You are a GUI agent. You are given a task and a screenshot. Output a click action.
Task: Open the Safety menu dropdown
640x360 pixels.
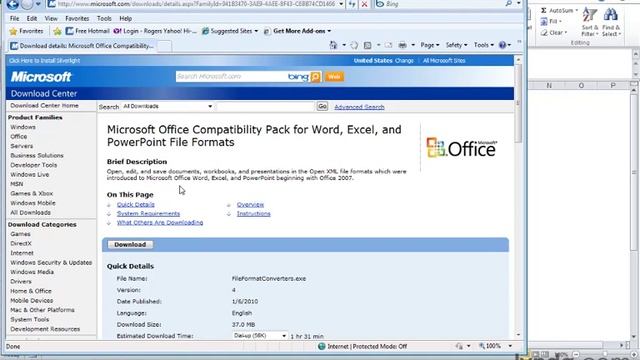click(x=456, y=45)
